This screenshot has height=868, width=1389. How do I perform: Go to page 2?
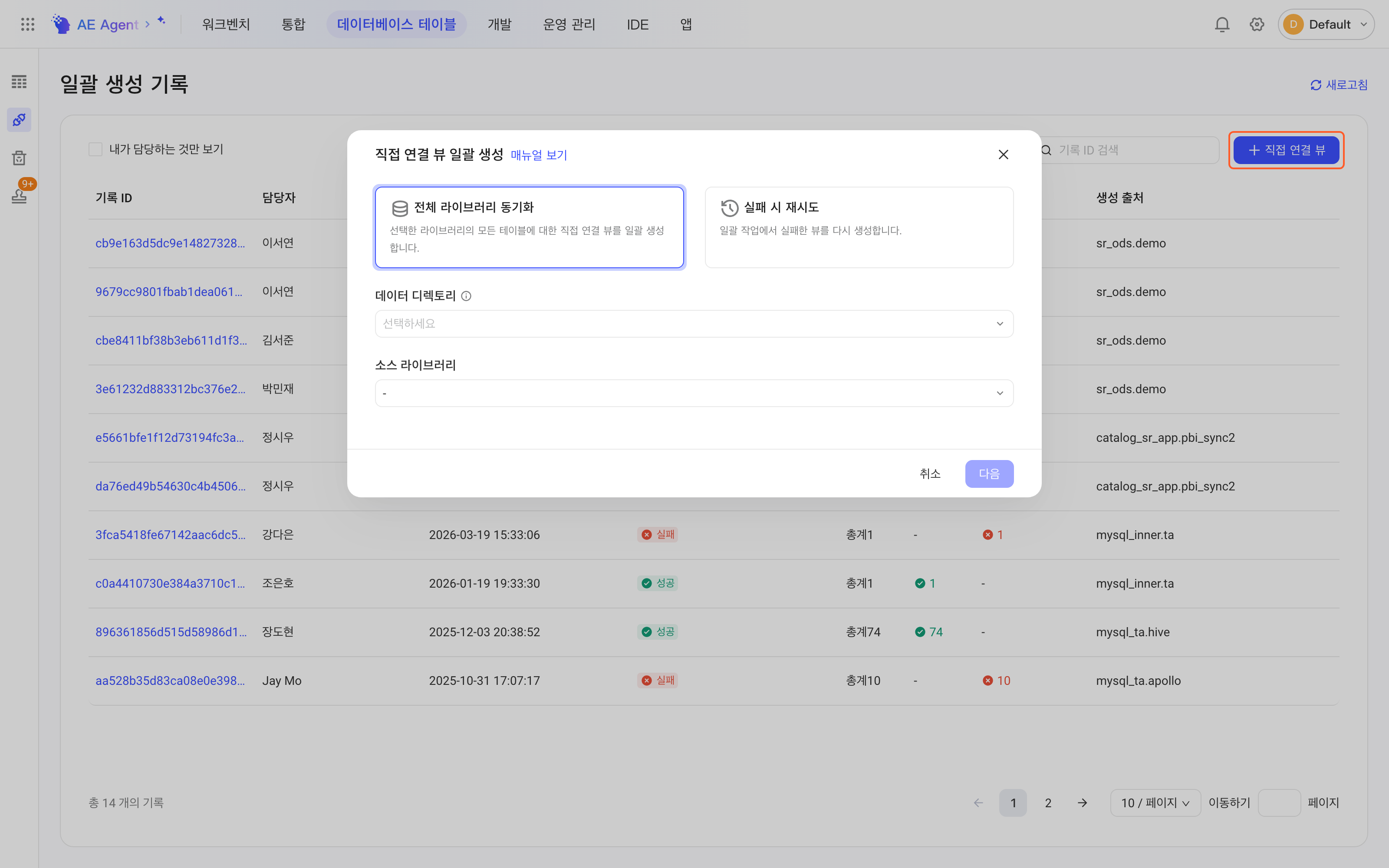point(1048,802)
